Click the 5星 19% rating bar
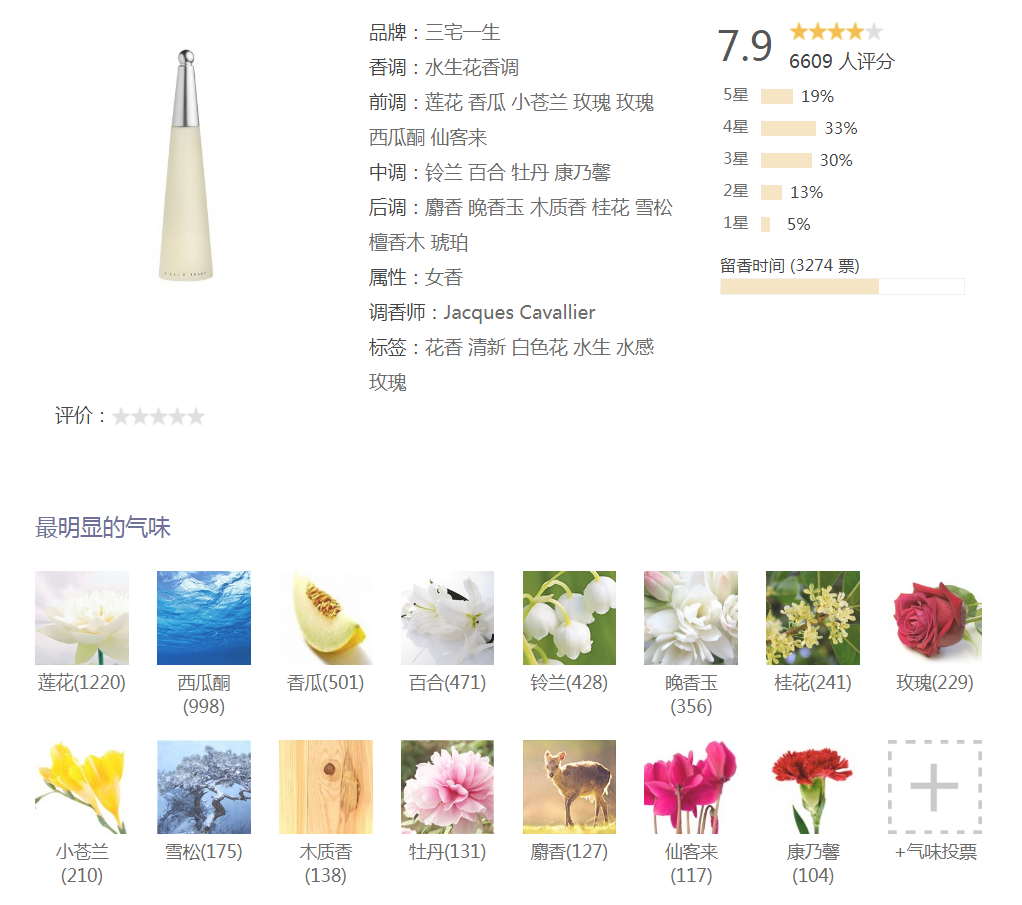This screenshot has height=905, width=1022. click(x=777, y=96)
